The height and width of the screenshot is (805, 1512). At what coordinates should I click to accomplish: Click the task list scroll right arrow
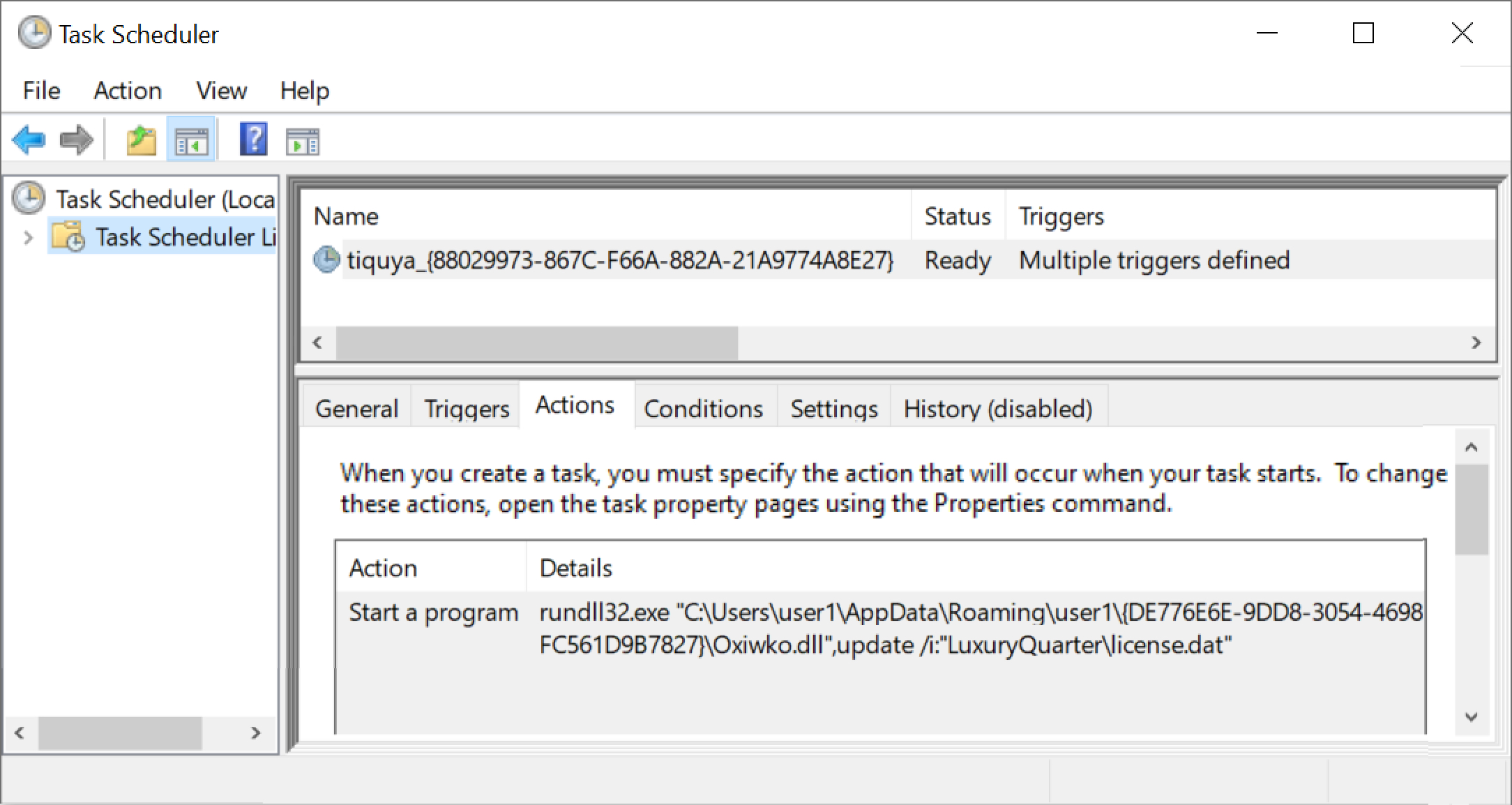1476,343
